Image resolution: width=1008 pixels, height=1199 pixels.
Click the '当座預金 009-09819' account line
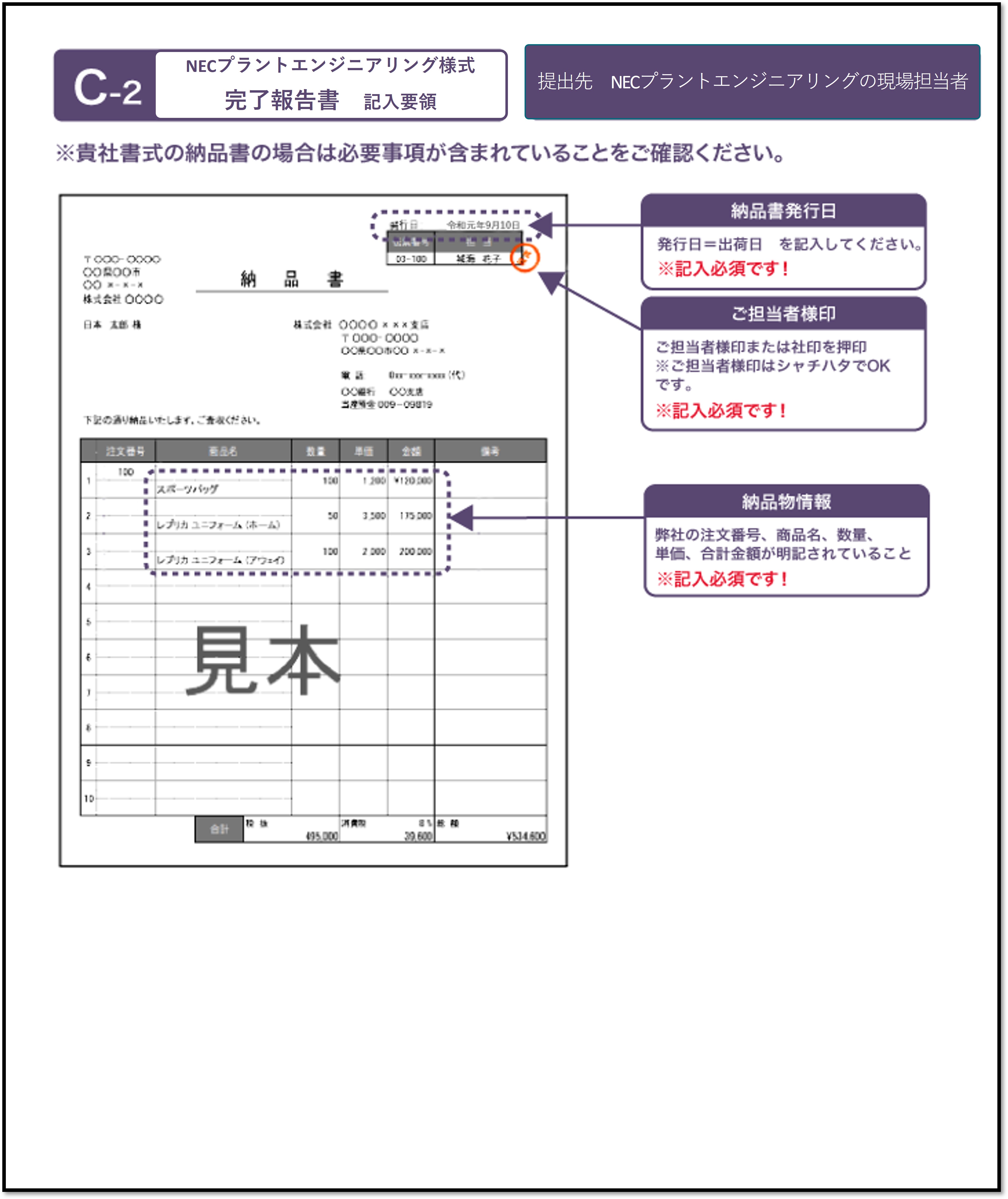(387, 405)
